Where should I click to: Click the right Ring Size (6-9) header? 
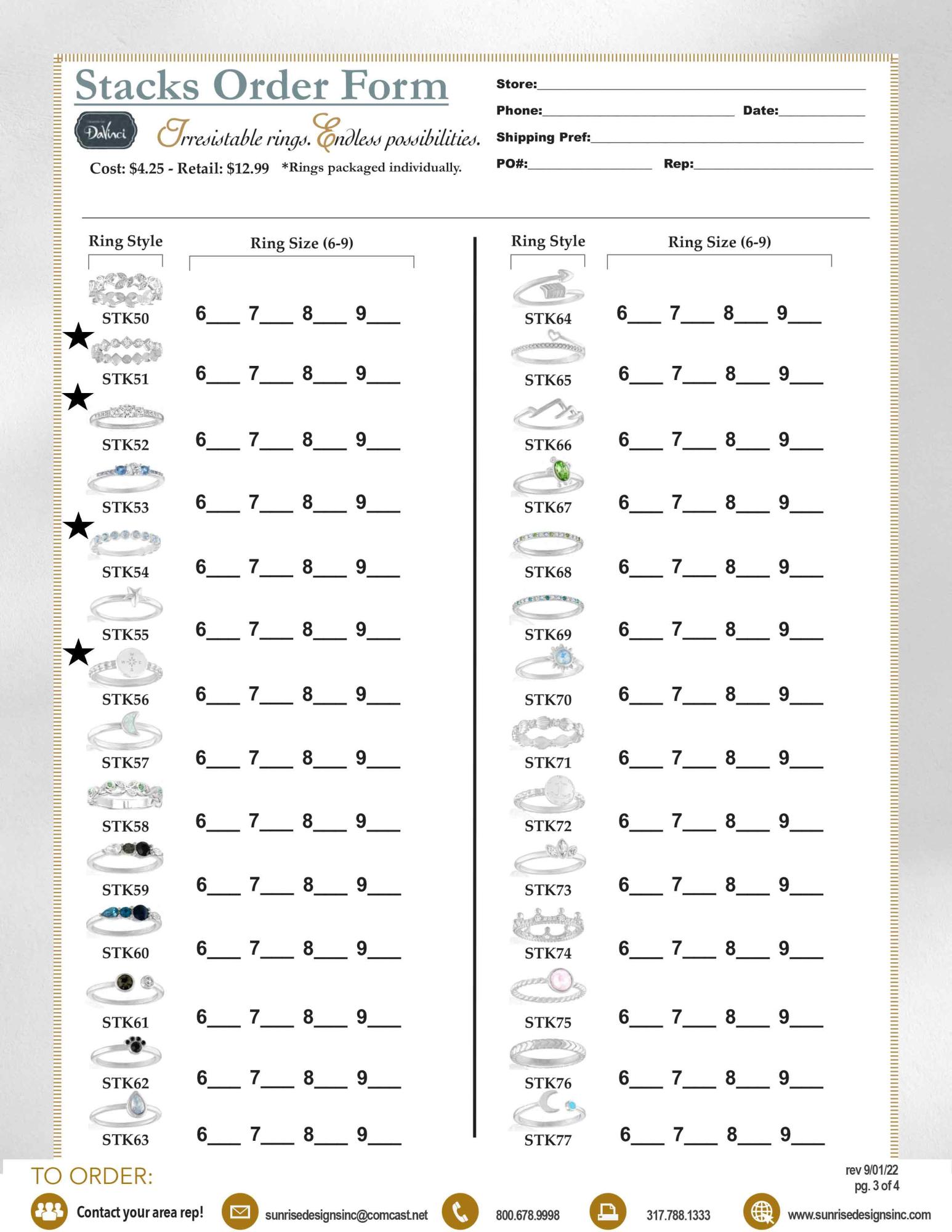(x=719, y=242)
